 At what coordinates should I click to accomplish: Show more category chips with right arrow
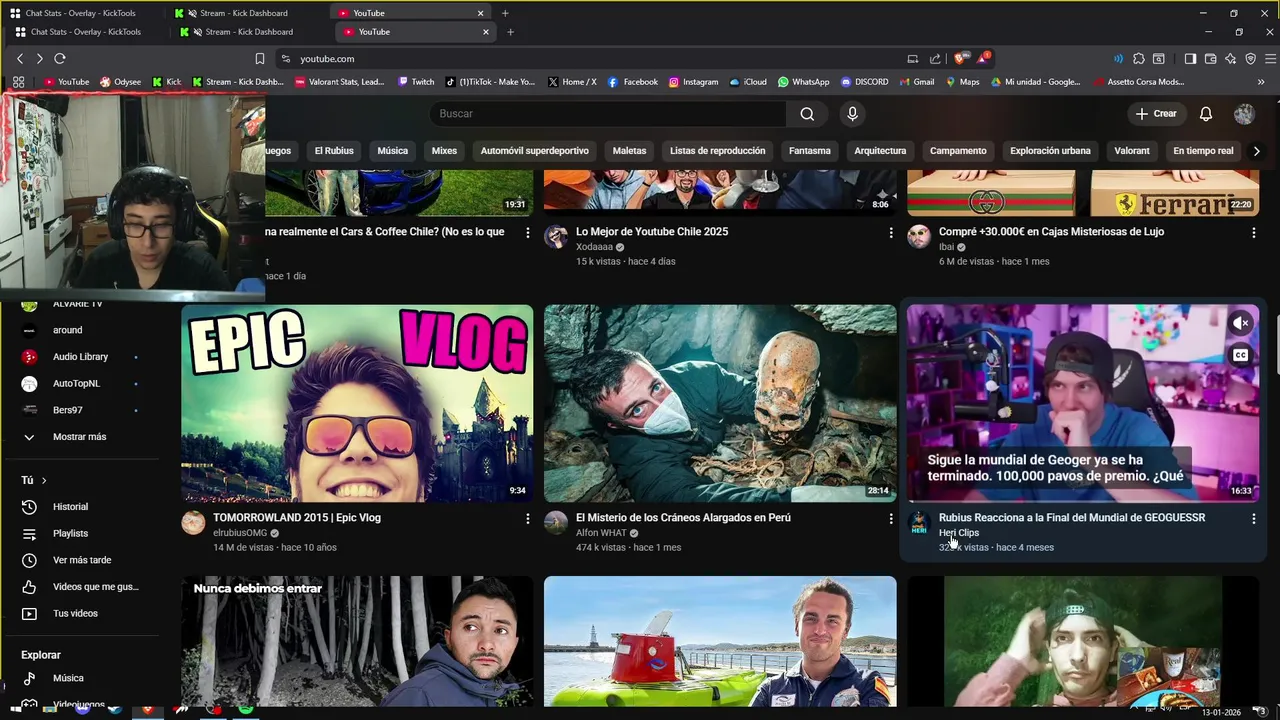1257,151
